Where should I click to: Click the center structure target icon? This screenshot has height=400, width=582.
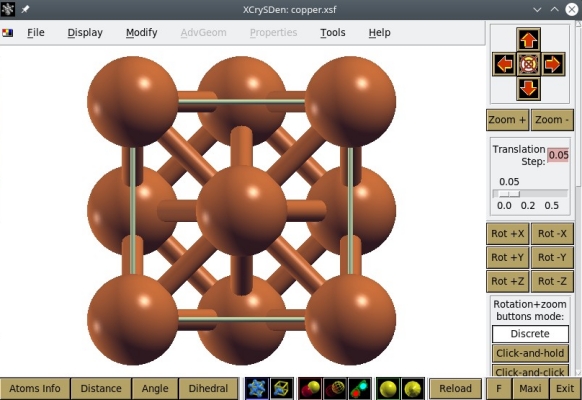(x=528, y=64)
